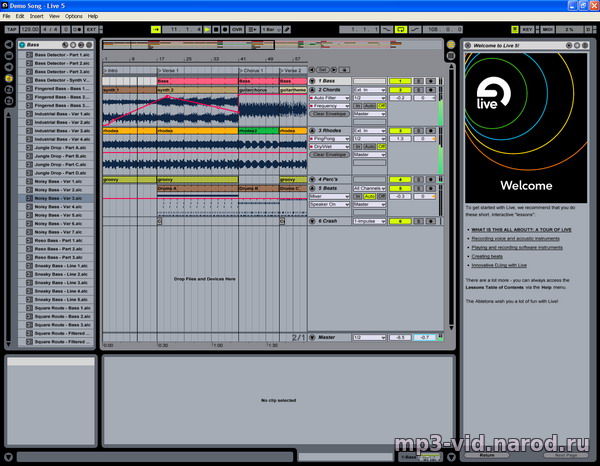Click the Set locator button
The image size is (600, 466).
click(323, 70)
